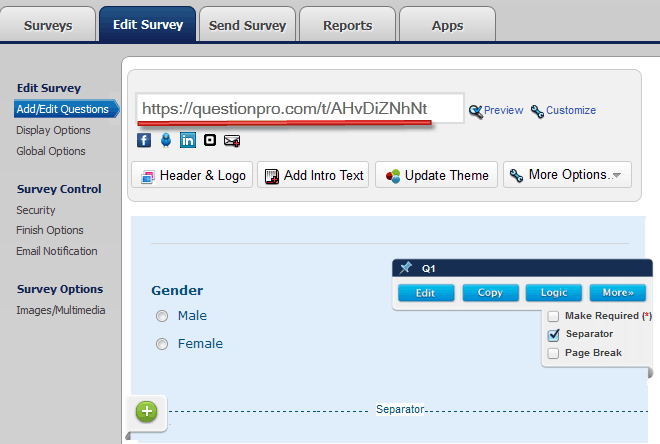
Task: Click the QR code share icon
Action: 210,140
